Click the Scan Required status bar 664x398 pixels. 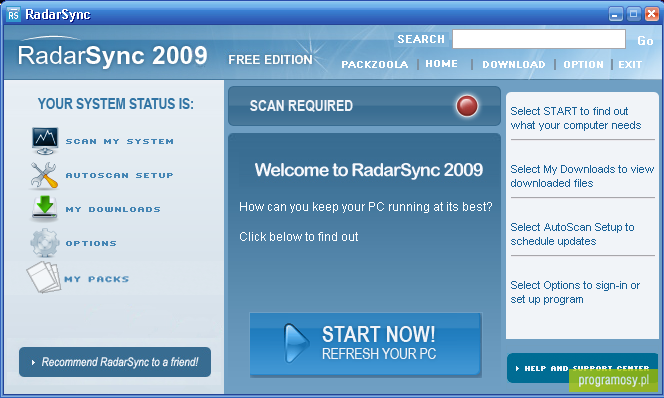point(364,106)
